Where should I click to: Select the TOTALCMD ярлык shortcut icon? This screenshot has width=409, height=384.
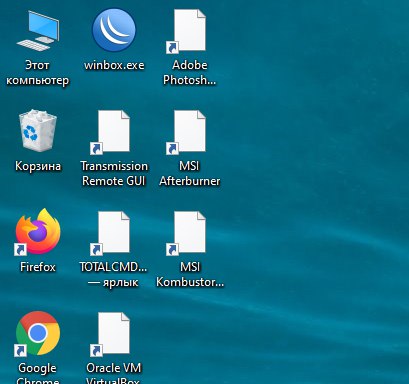point(110,233)
